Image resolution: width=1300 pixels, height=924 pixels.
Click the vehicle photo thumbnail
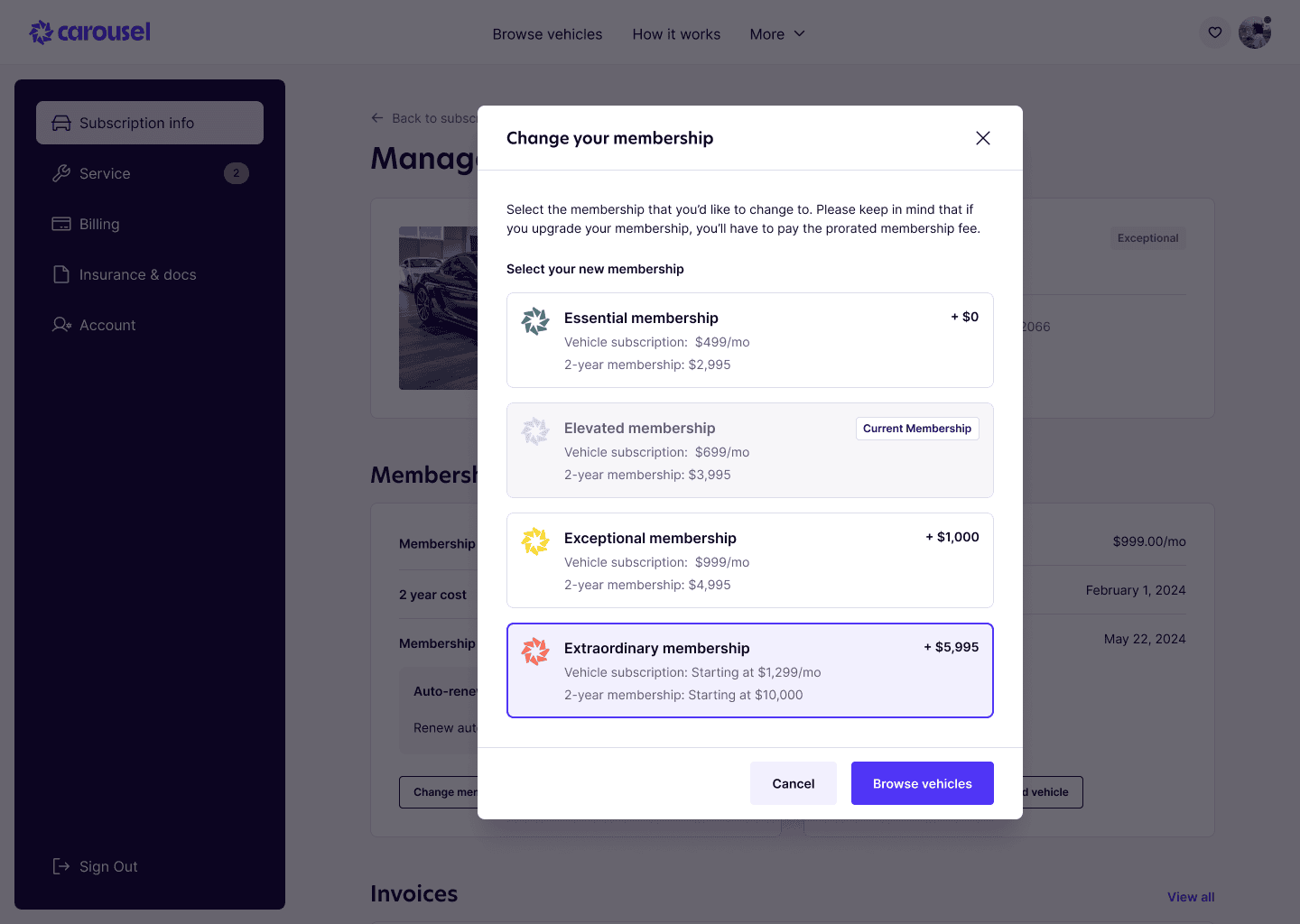point(439,308)
